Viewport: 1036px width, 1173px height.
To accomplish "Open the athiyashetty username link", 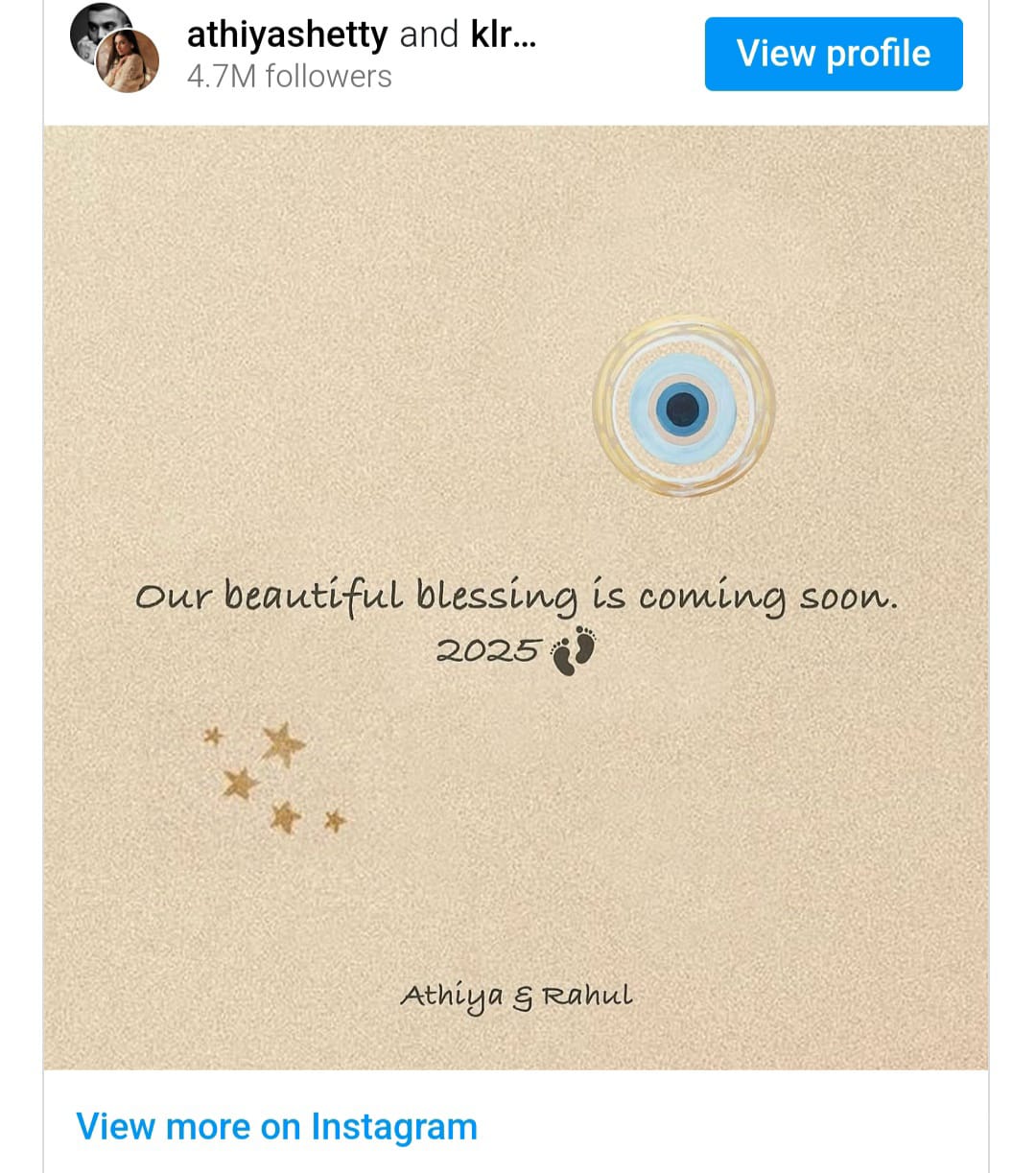I will point(287,35).
